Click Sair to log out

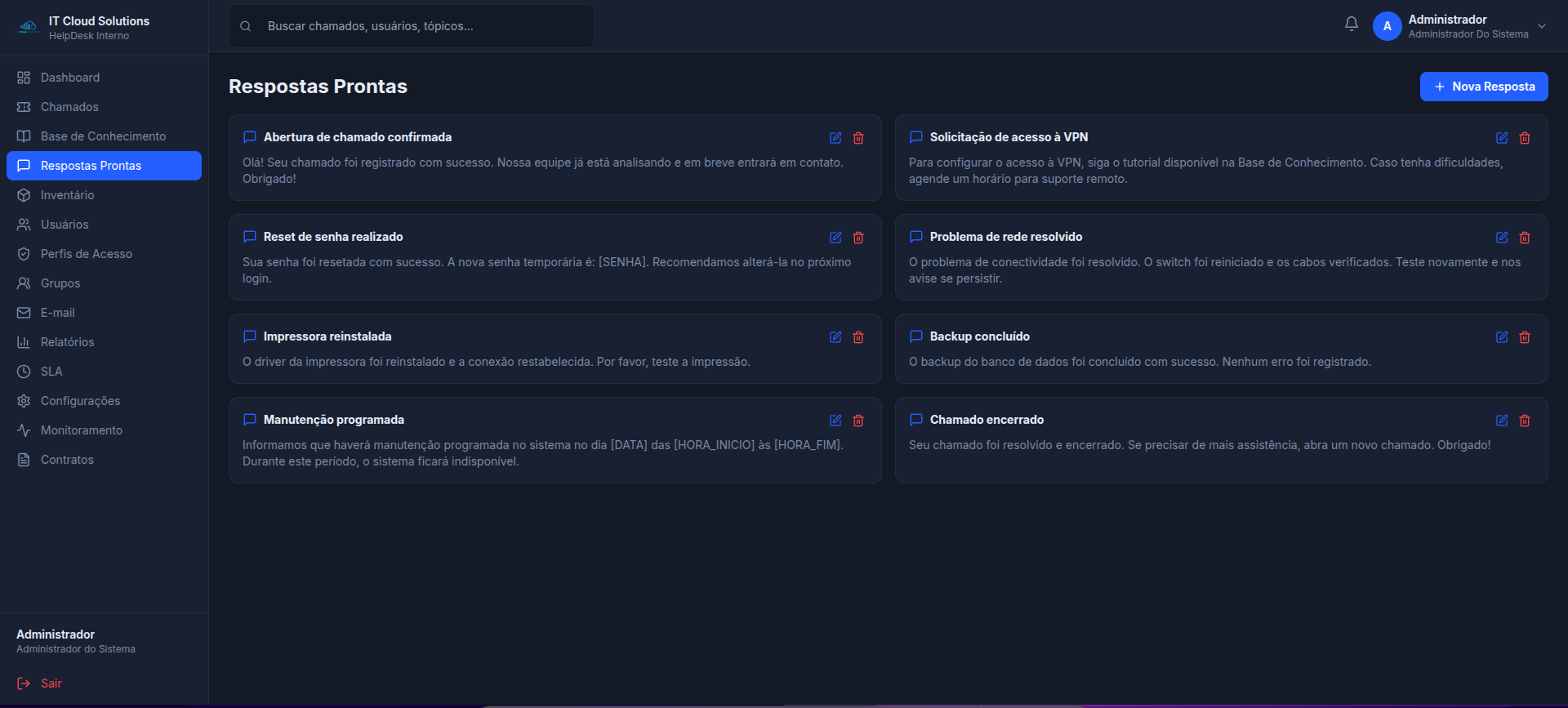tap(39, 684)
